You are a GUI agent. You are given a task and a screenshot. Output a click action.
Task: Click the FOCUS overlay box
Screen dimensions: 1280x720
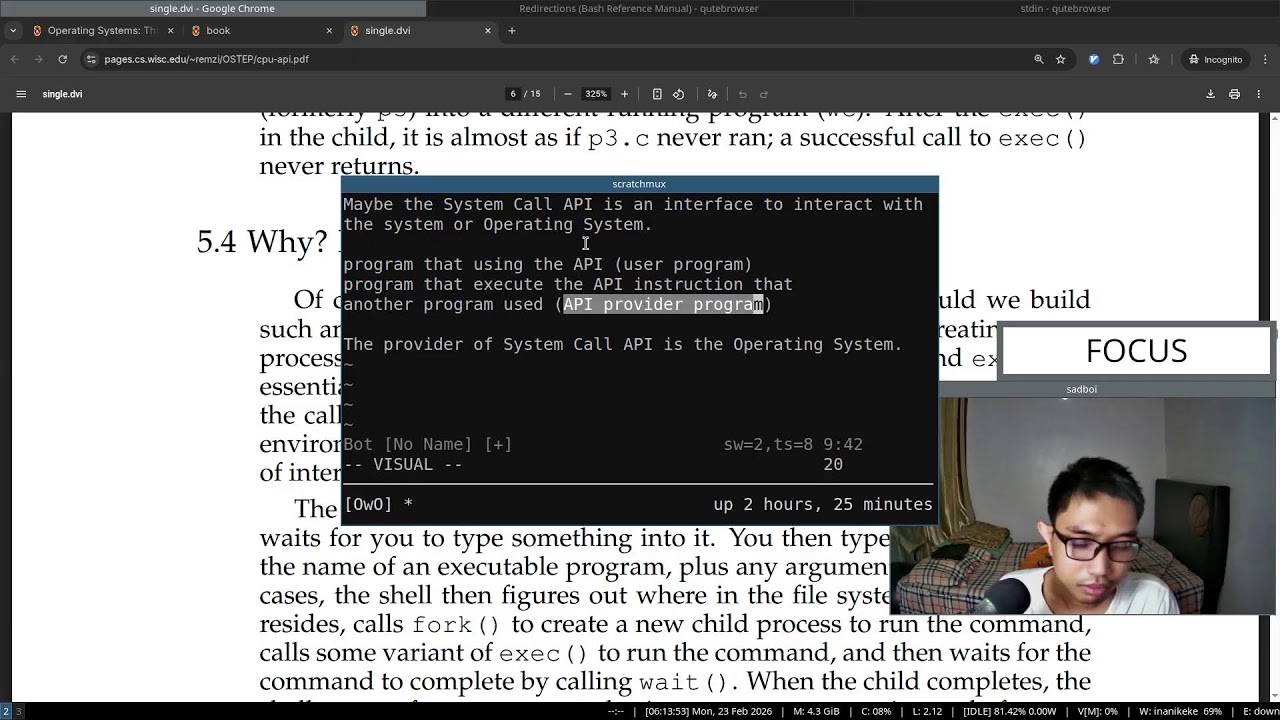click(1136, 351)
